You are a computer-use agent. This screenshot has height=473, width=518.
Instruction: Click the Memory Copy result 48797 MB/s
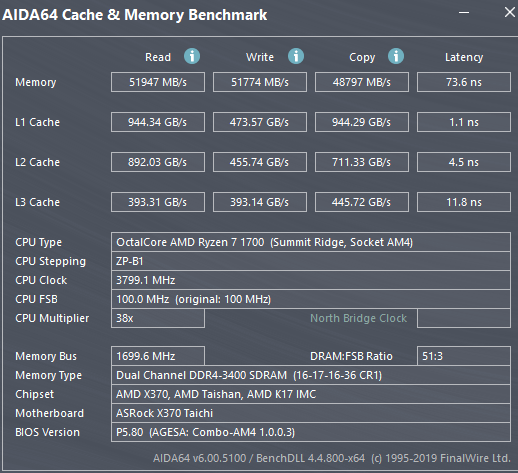tap(362, 82)
